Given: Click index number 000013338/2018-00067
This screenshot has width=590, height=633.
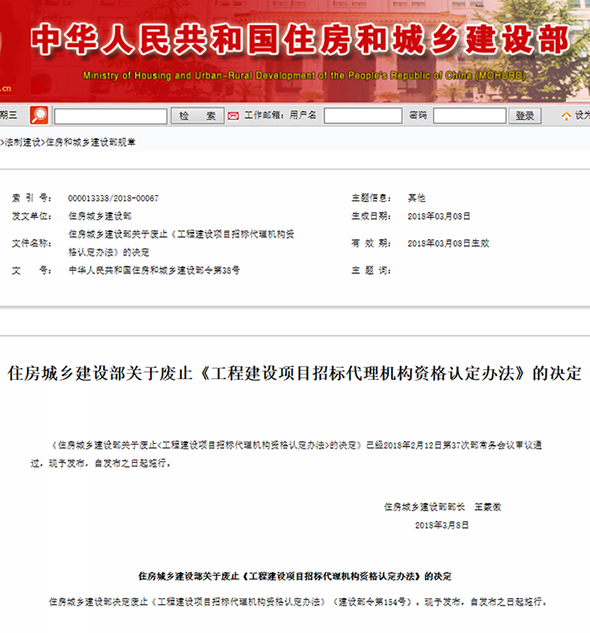Looking at the screenshot, I should (x=113, y=198).
